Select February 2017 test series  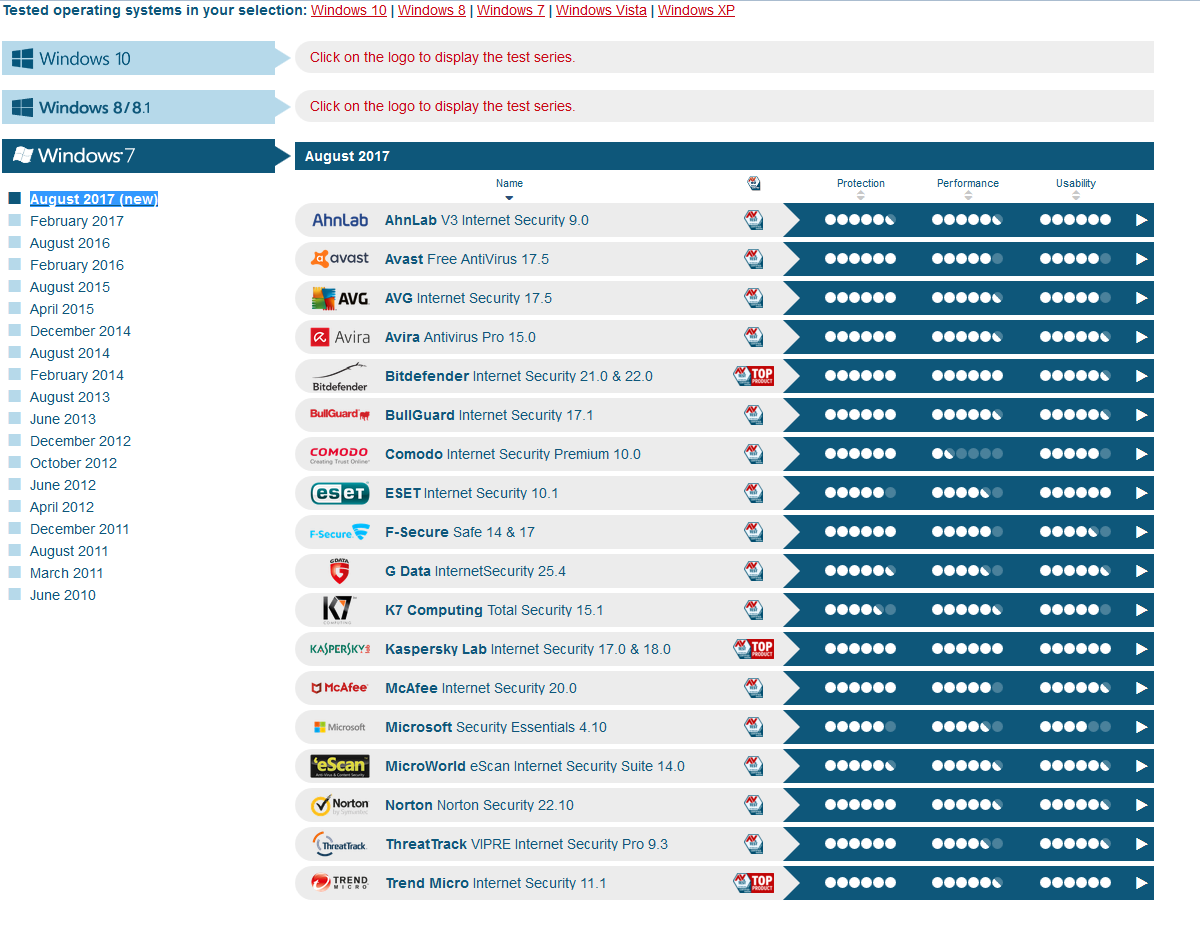click(77, 221)
